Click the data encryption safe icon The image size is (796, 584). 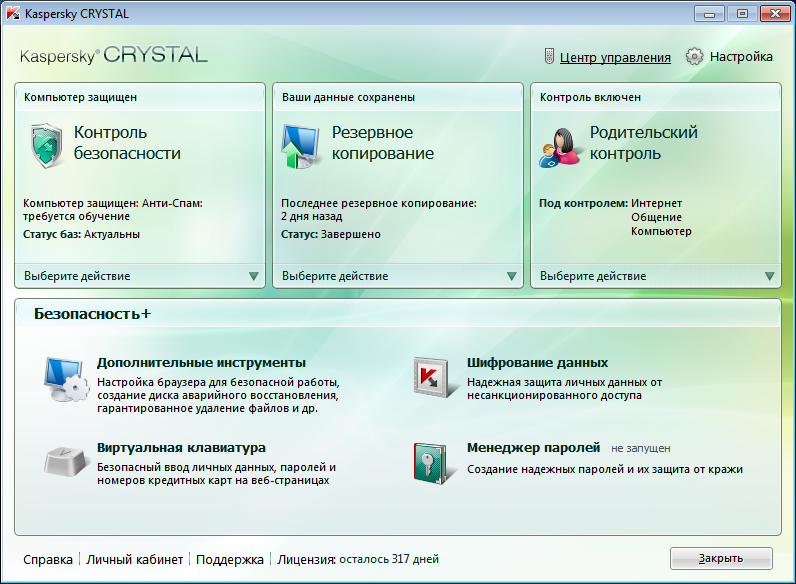[431, 377]
